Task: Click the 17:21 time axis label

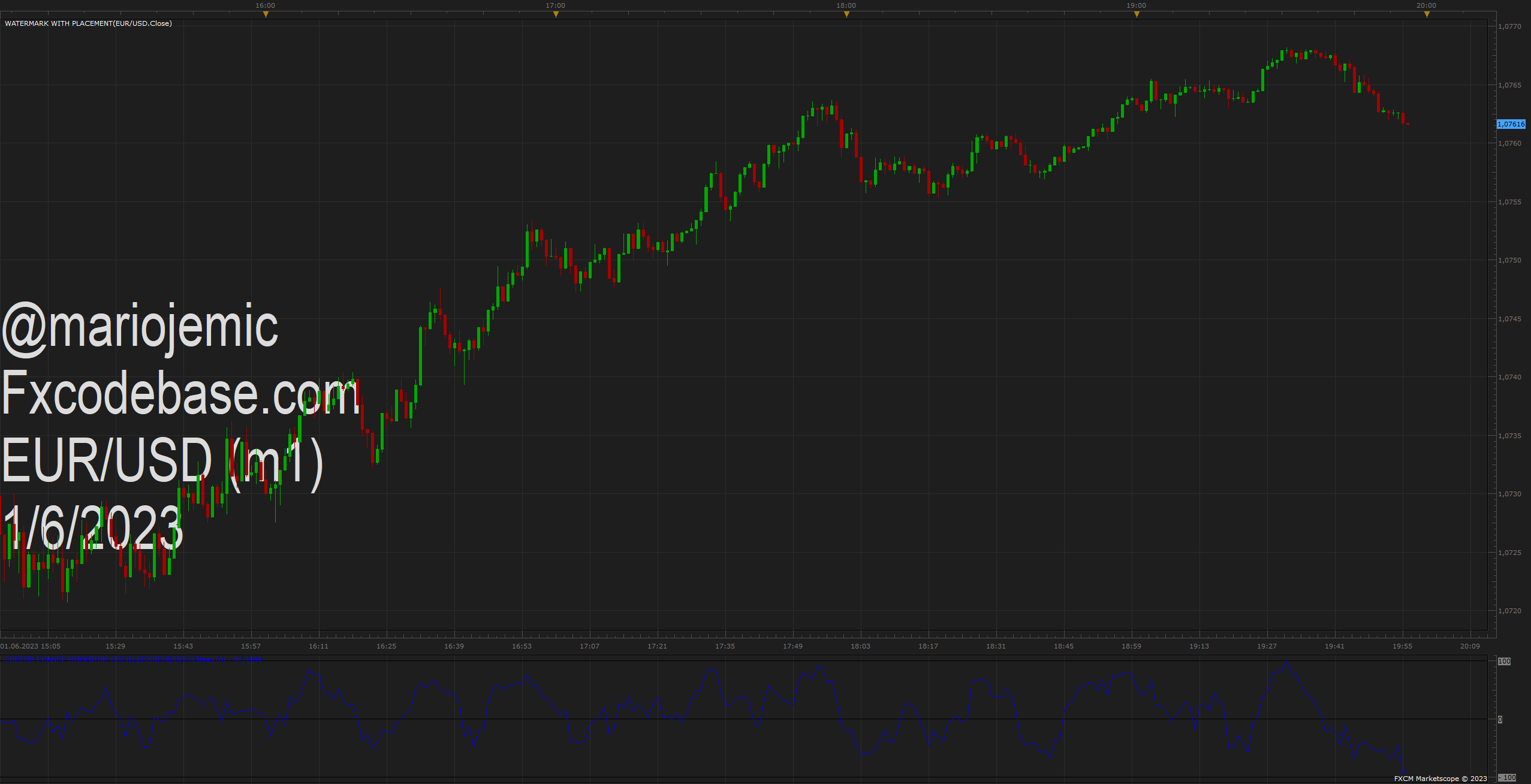Action: pos(657,646)
